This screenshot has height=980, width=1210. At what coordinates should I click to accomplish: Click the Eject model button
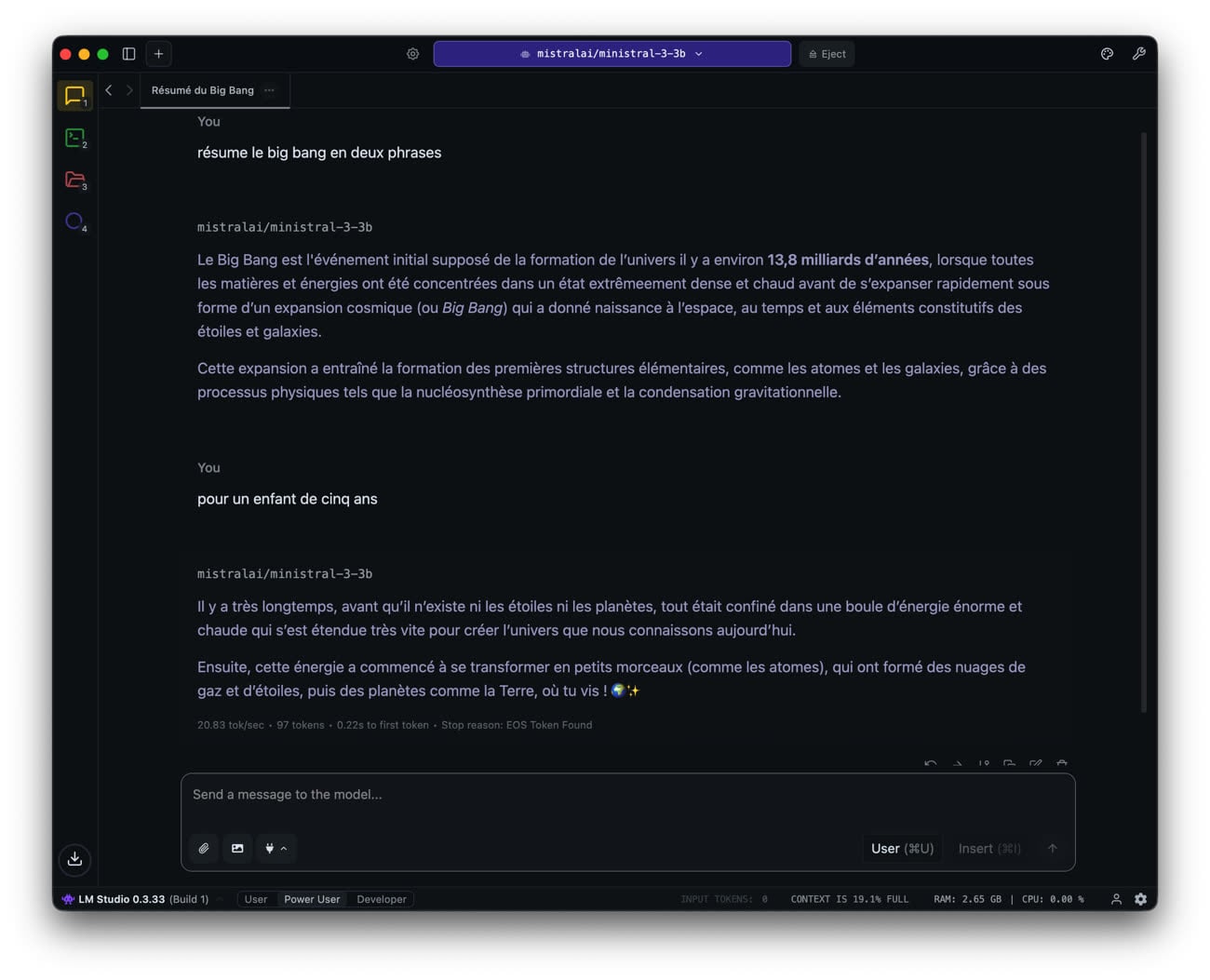(x=827, y=54)
